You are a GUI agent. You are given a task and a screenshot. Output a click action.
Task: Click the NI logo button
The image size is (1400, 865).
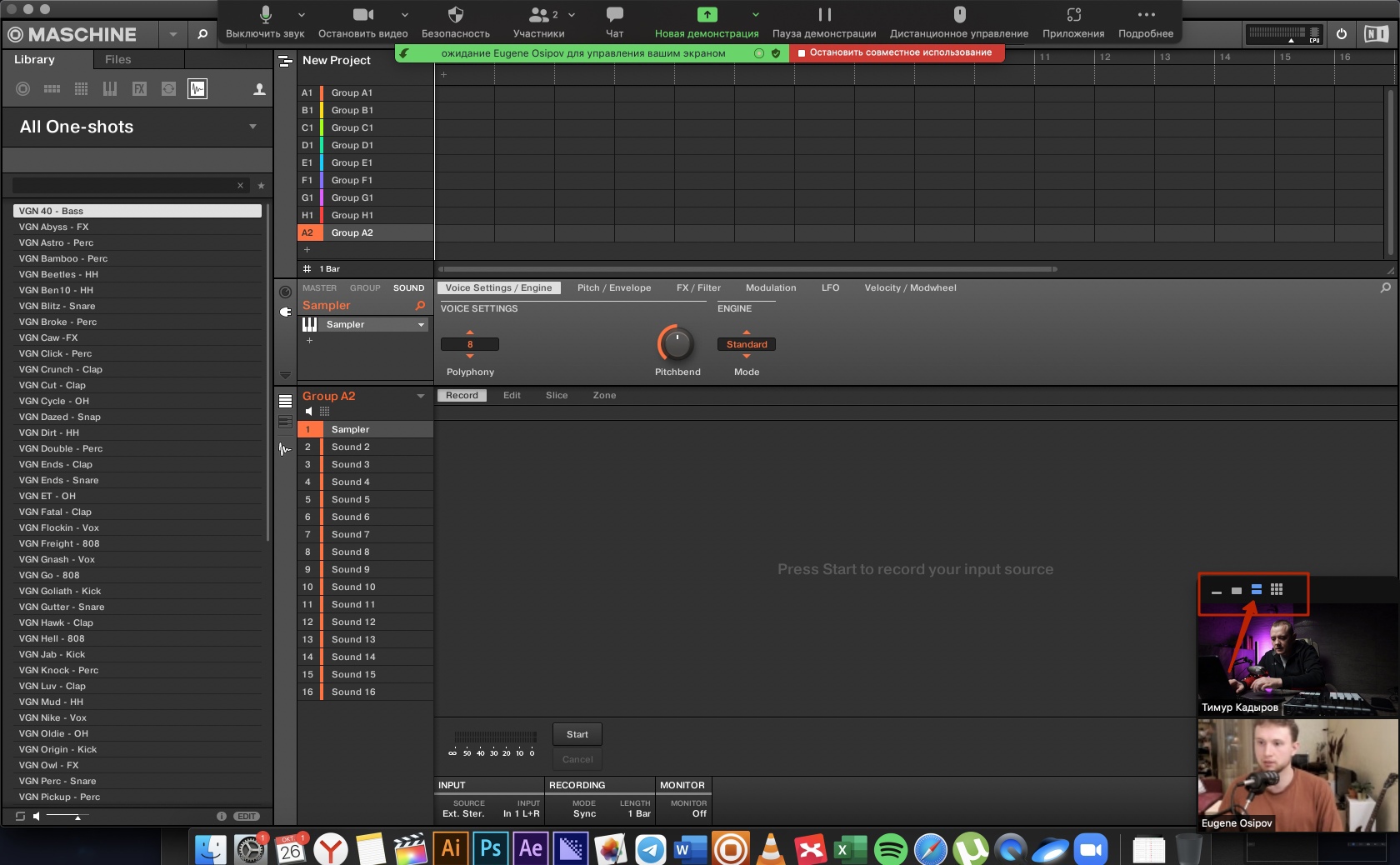(x=1376, y=34)
